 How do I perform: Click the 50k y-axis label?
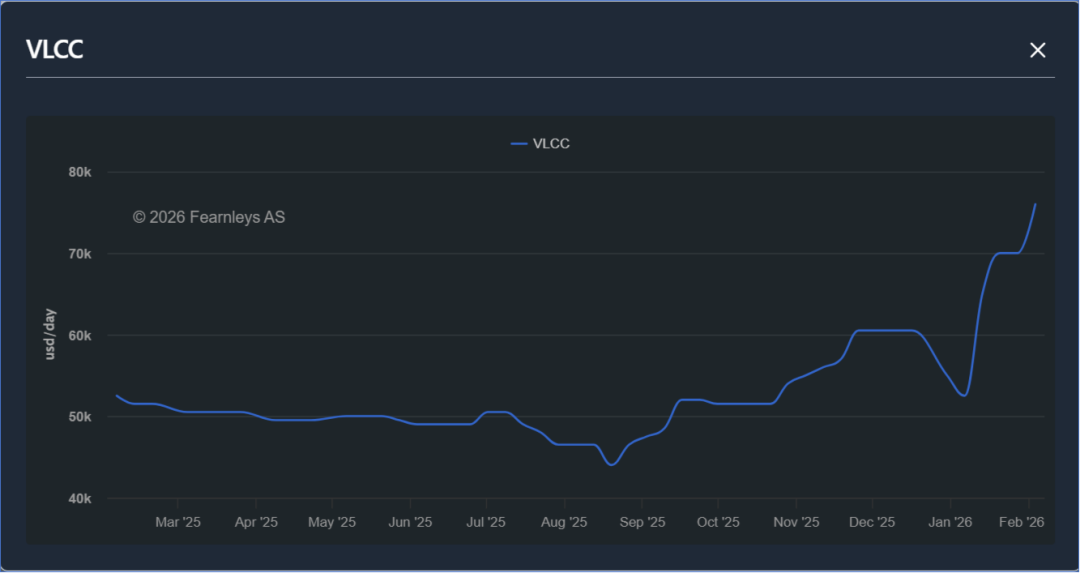81,417
